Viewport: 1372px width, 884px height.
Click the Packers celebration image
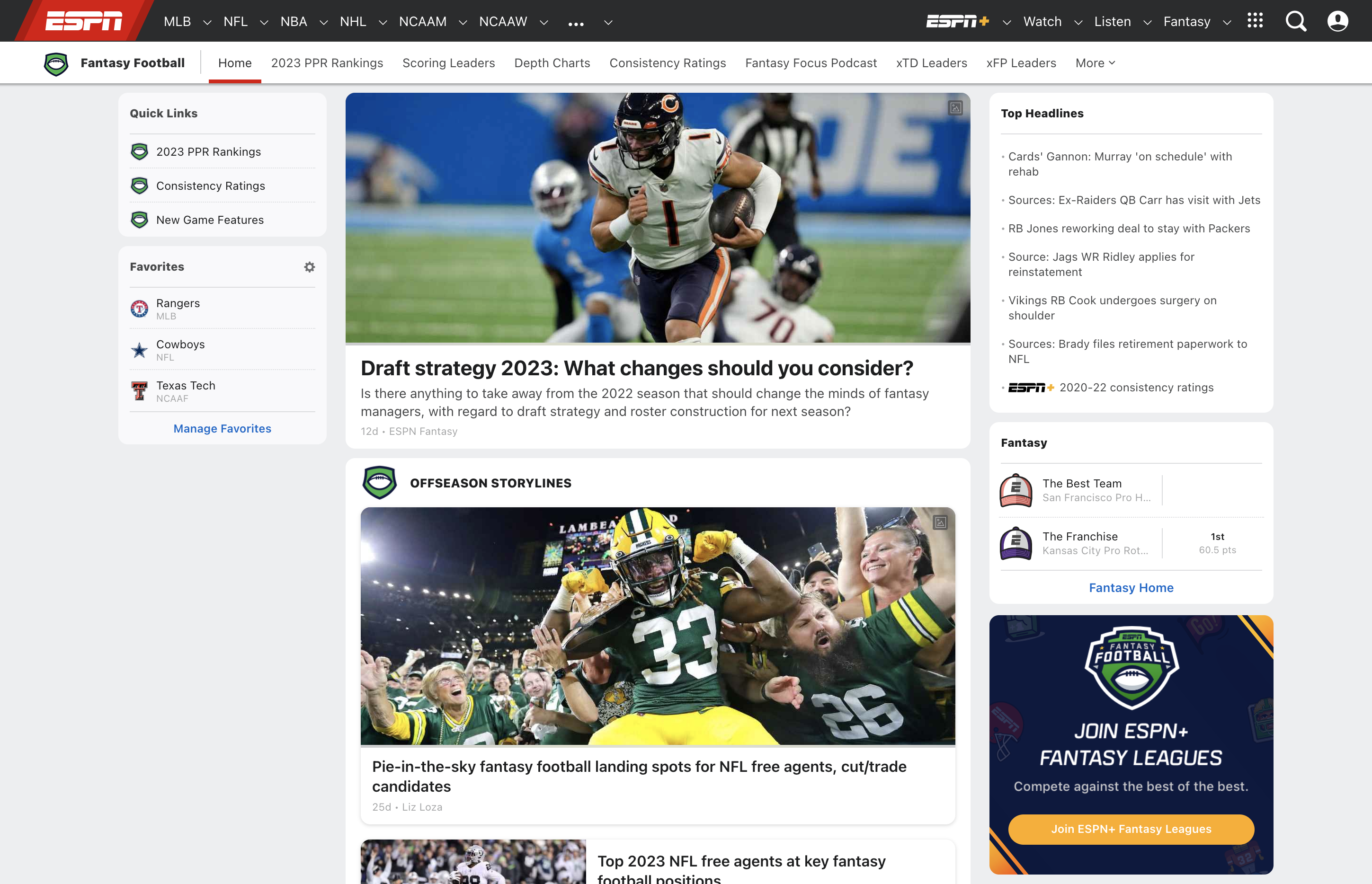pyautogui.click(x=658, y=626)
